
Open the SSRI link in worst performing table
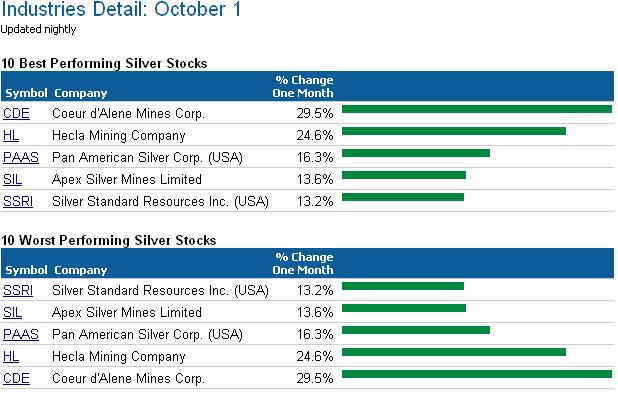[x=18, y=290]
